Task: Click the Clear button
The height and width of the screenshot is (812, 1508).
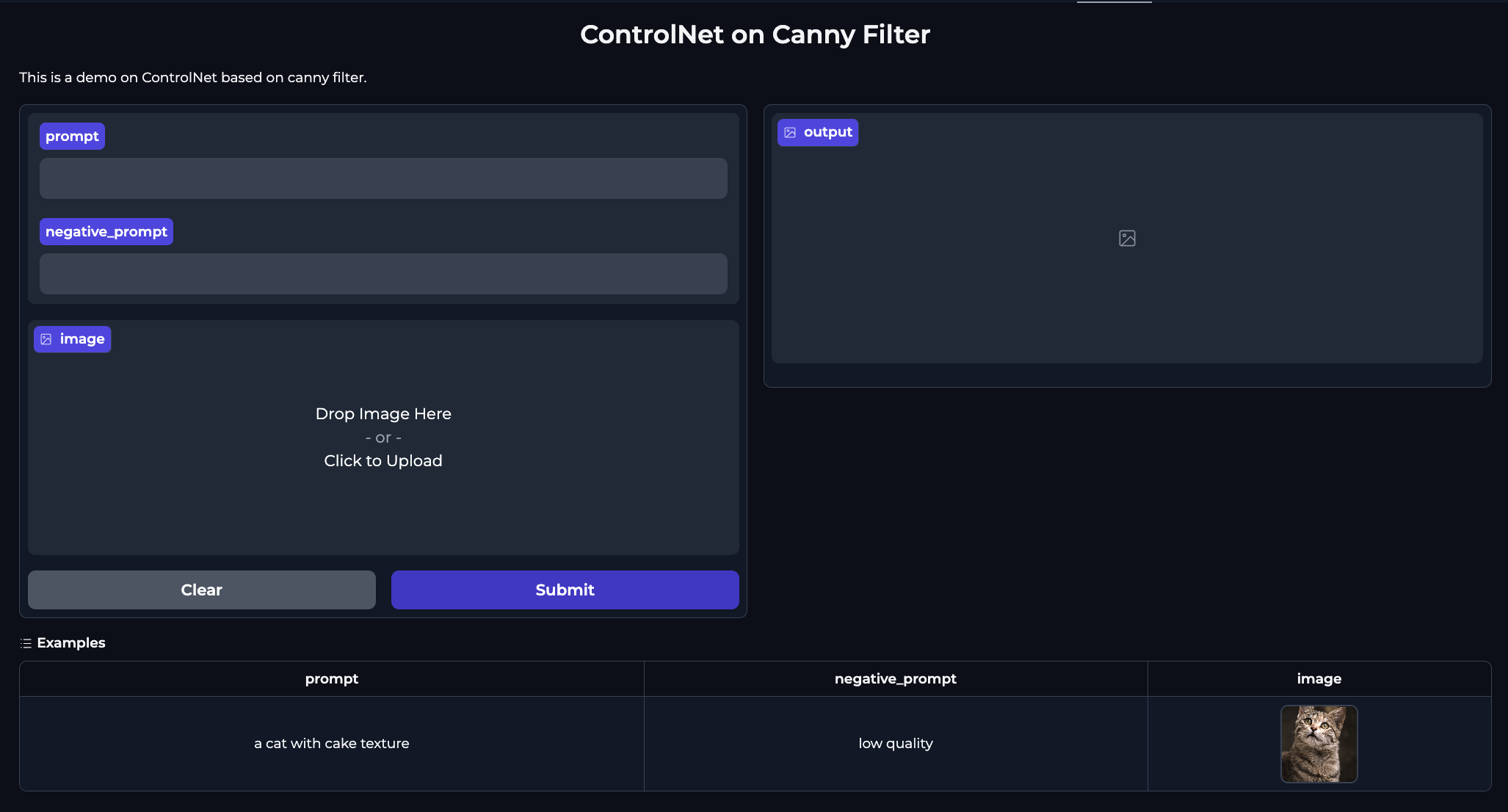Action: [202, 590]
